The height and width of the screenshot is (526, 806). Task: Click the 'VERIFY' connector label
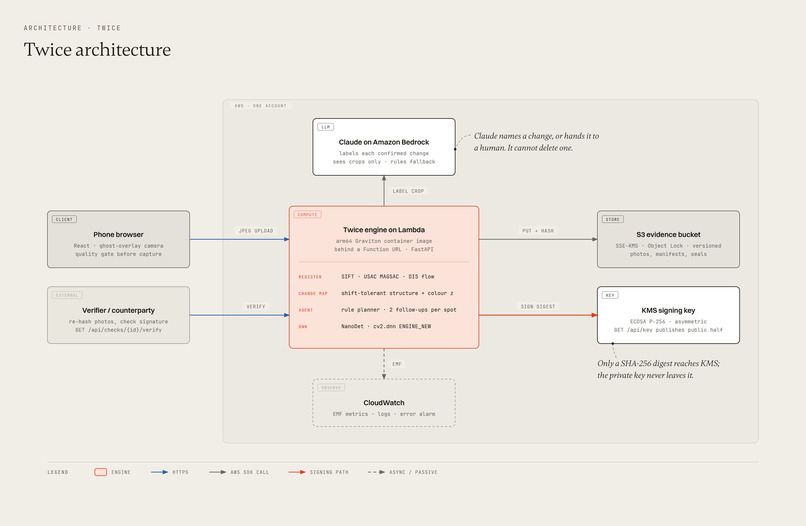pyautogui.click(x=256, y=306)
